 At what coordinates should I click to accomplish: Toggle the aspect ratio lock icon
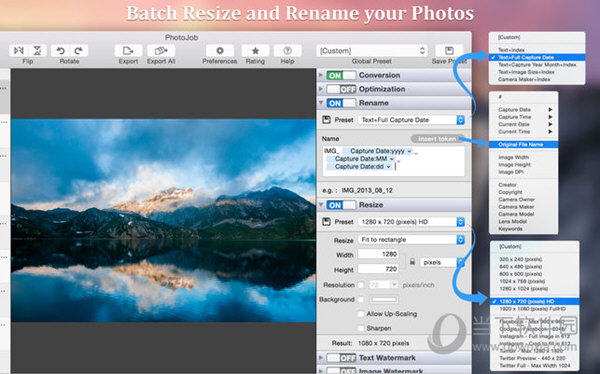tap(412, 262)
